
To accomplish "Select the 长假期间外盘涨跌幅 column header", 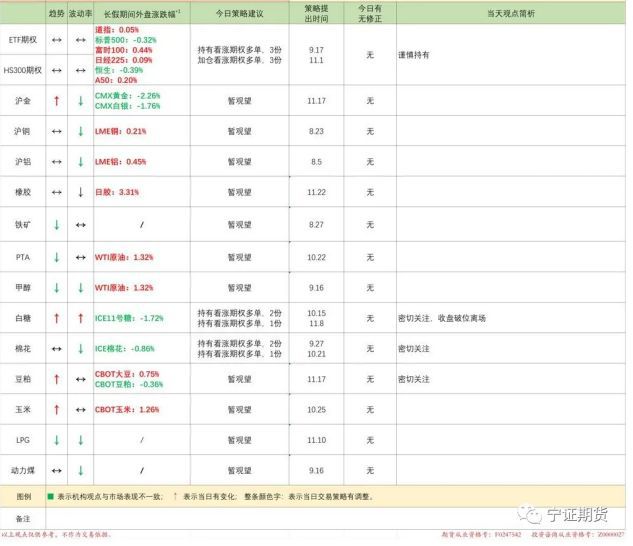I will click(x=142, y=14).
